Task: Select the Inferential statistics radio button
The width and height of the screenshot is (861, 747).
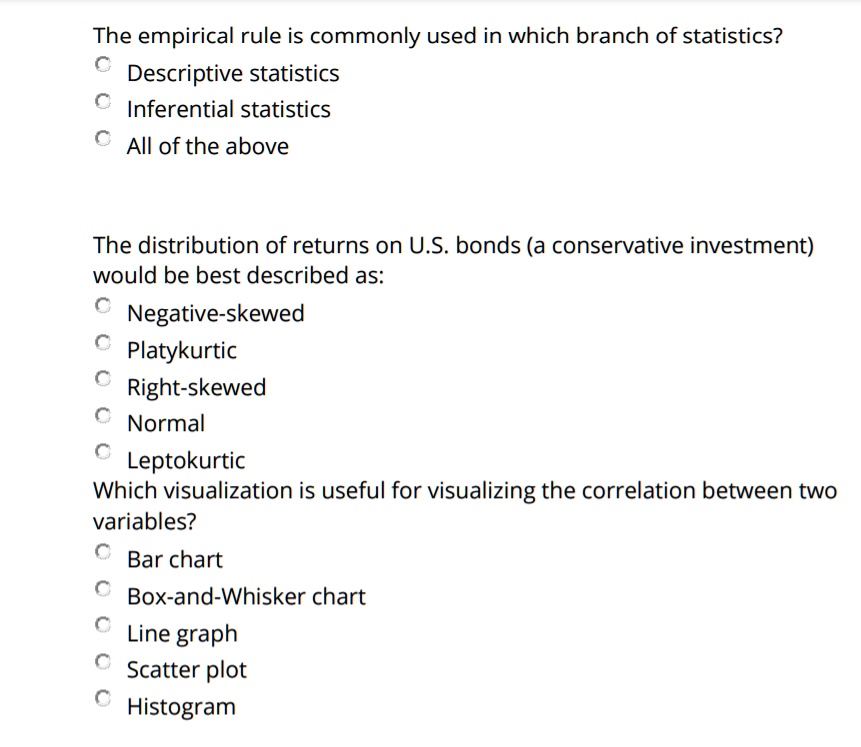Action: pyautogui.click(x=103, y=101)
